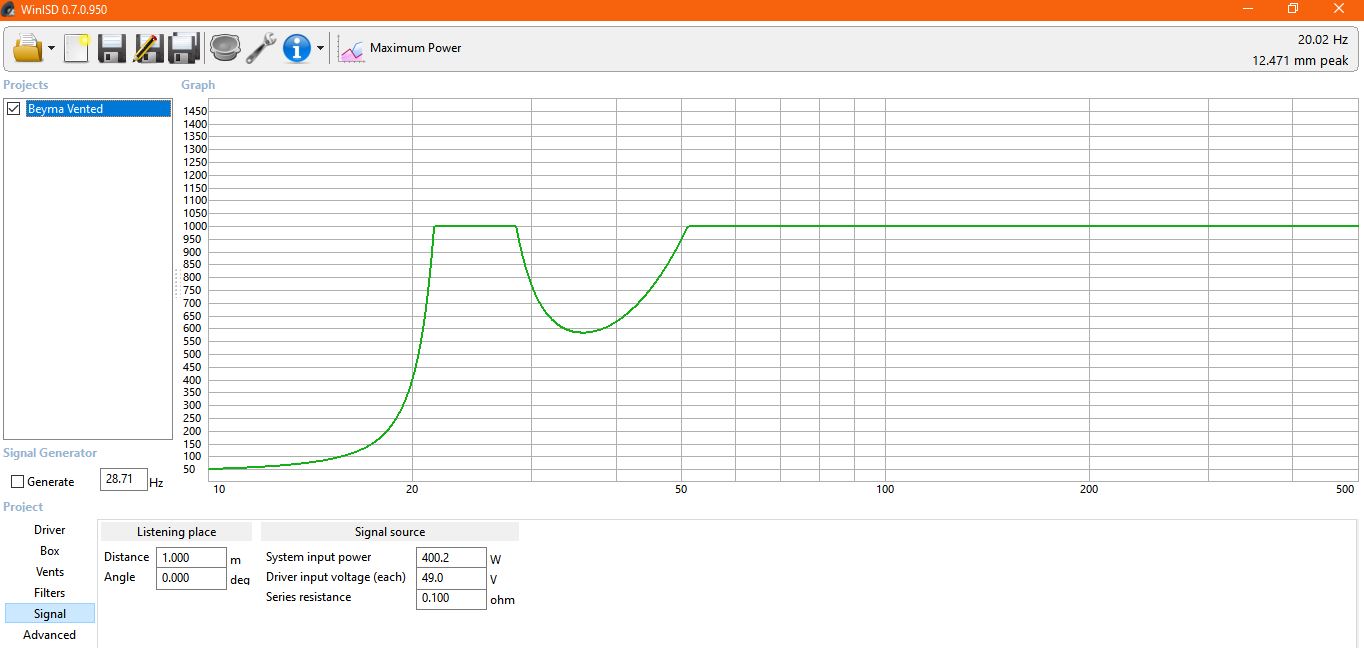Click the 20.02 Hz cursor readout
Viewport: 1364px width, 648px height.
1323,40
